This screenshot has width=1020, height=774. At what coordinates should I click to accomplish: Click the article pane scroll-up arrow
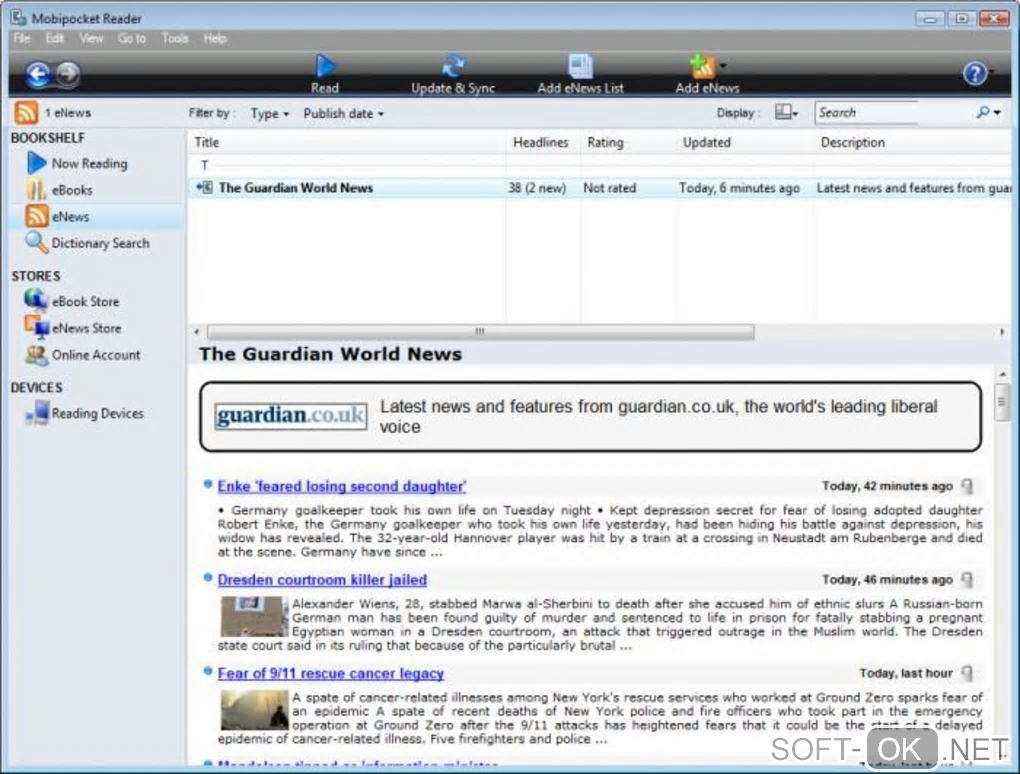click(1002, 374)
